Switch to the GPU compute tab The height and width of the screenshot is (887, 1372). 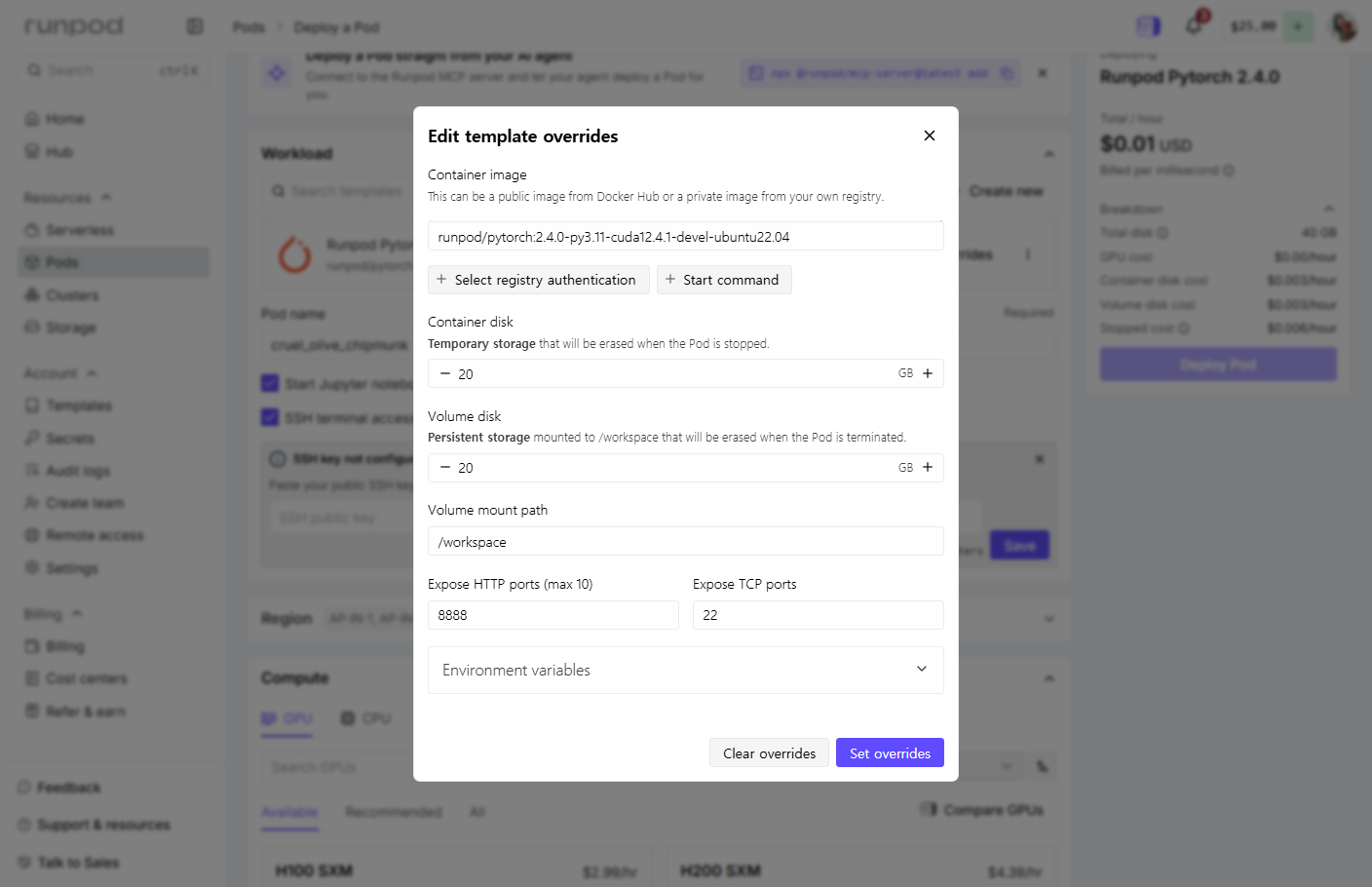[287, 718]
